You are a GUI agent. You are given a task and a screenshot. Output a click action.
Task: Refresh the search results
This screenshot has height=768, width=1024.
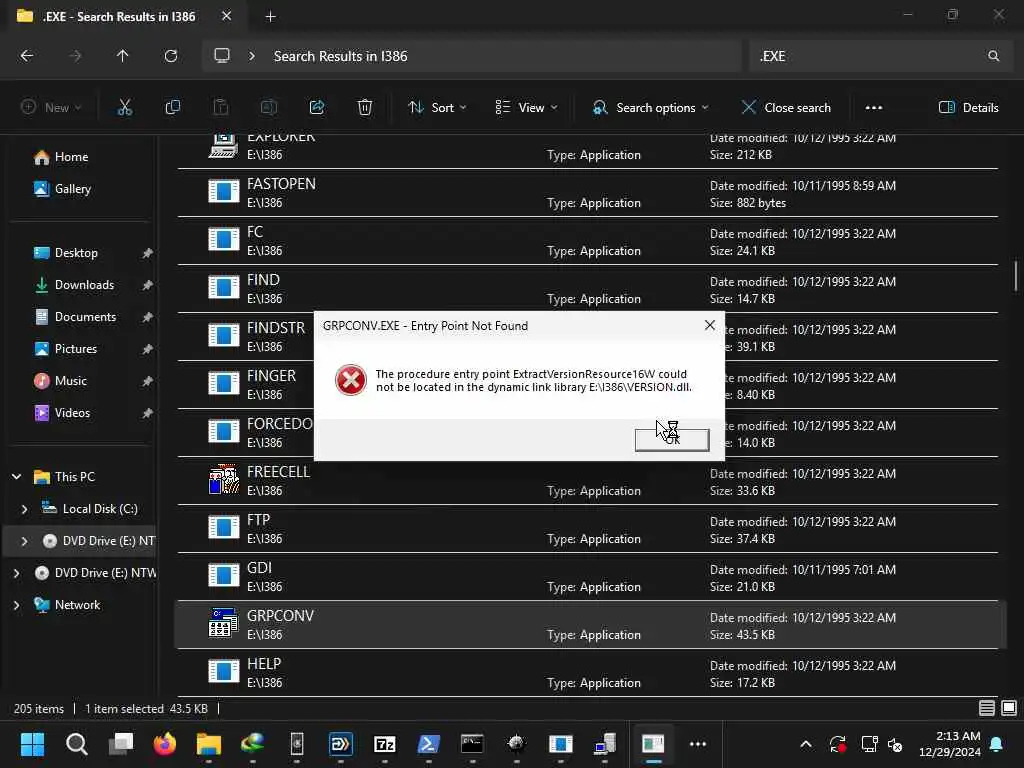point(170,56)
